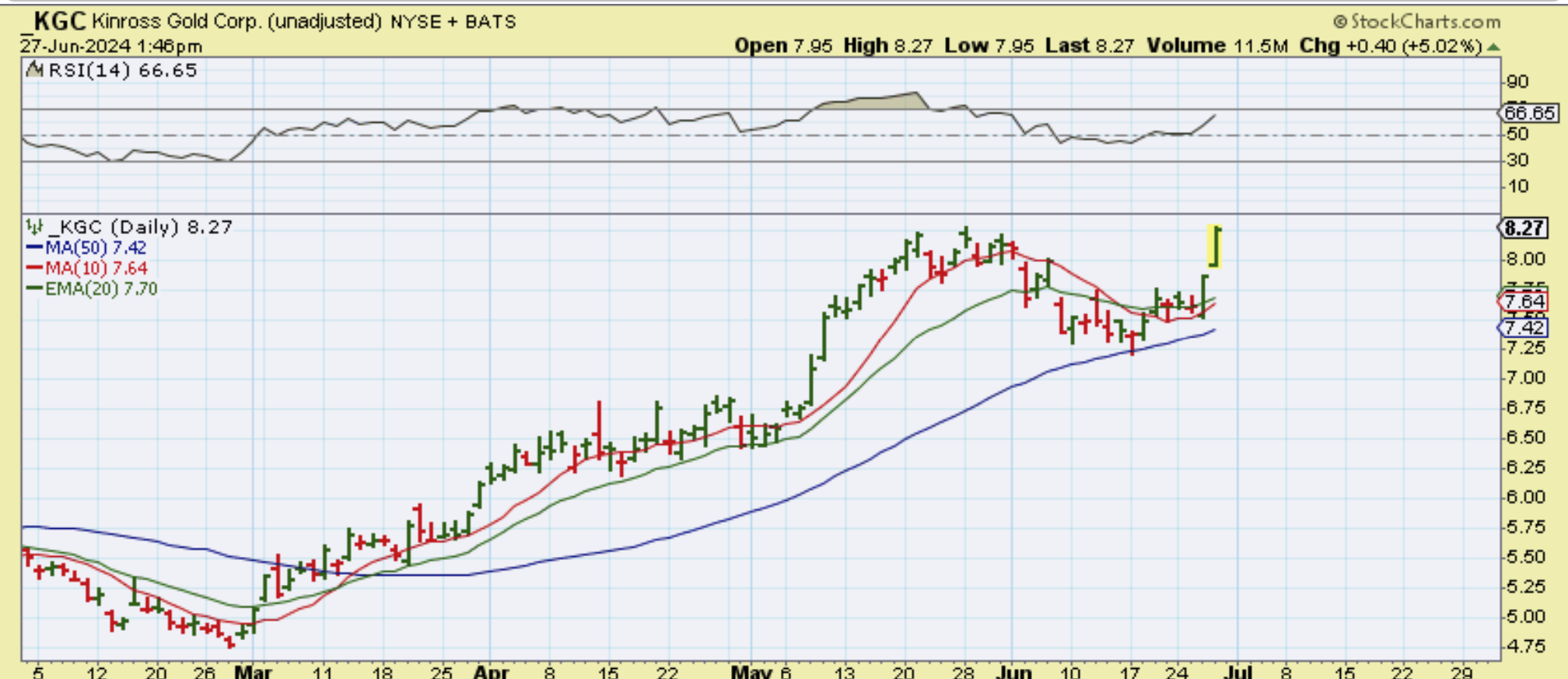Click the yellow highlighted latest price bar

[1214, 246]
